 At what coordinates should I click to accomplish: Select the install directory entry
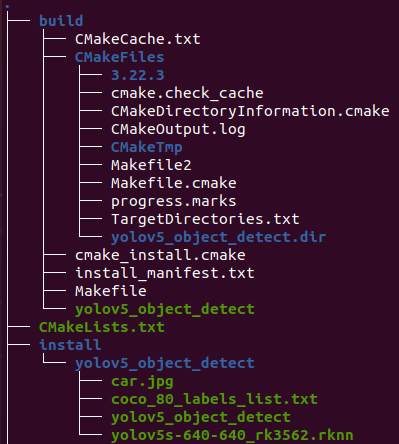click(70, 345)
